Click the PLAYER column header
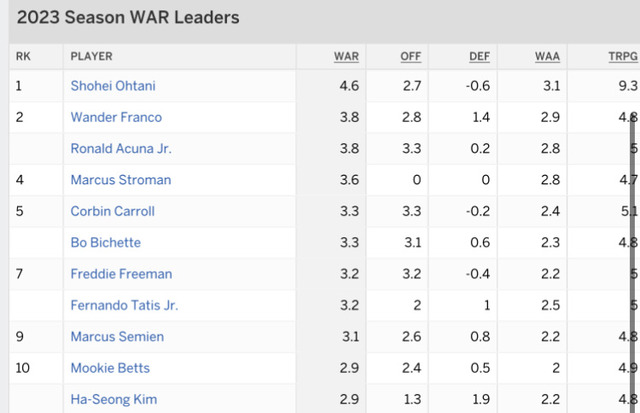 [x=91, y=56]
